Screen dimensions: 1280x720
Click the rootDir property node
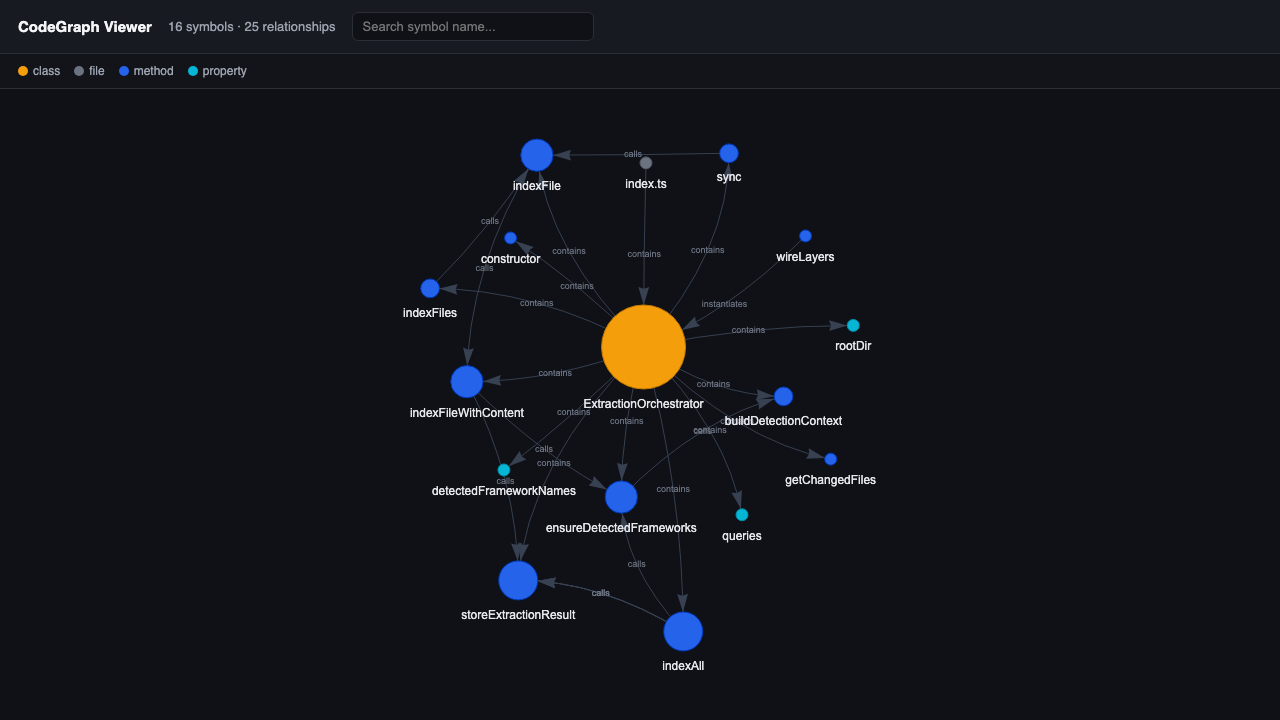coord(853,325)
